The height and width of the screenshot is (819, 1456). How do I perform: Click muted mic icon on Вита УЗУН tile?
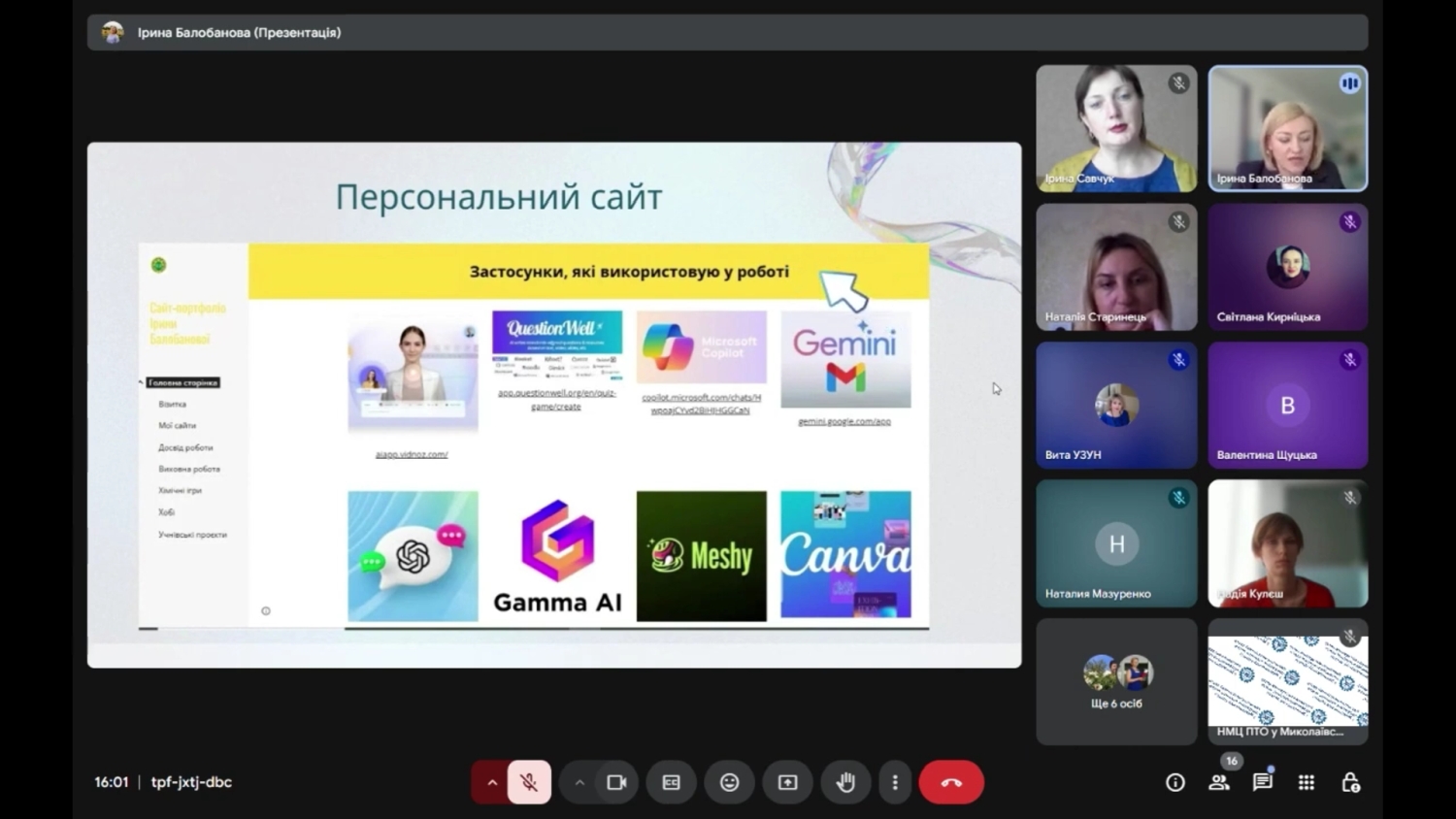click(x=1178, y=360)
